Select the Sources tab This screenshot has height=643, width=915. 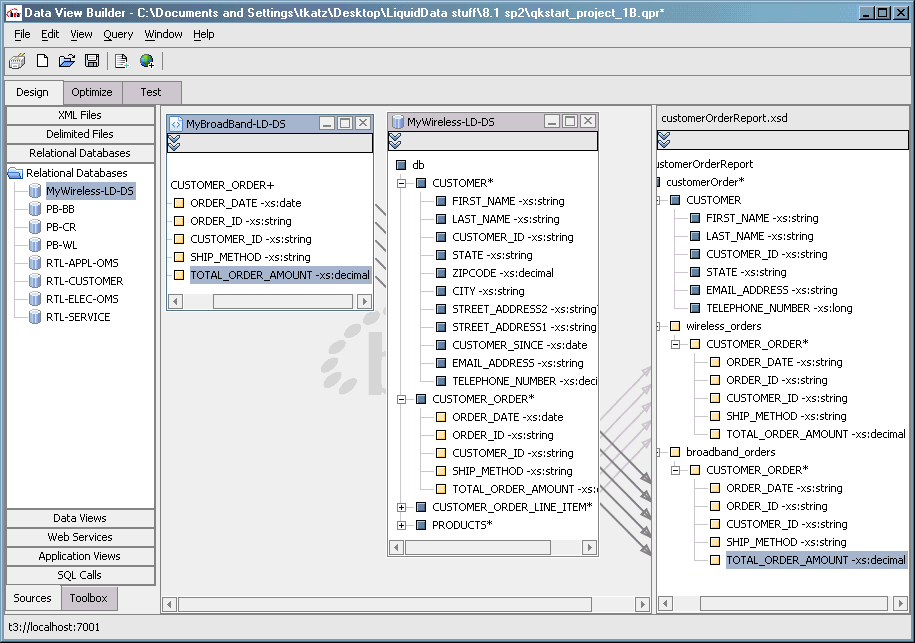[x=33, y=598]
